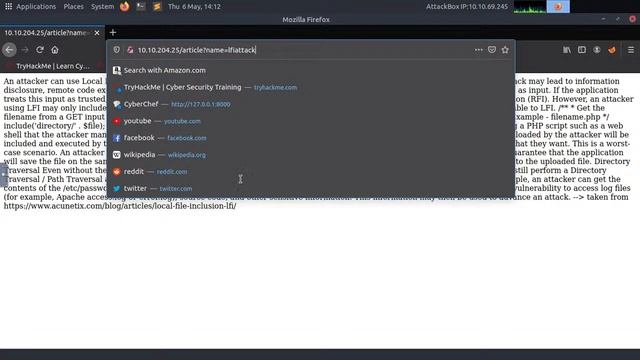Image resolution: width=640 pixels, height=360 pixels.
Task: Go to the Firefox home page
Action: [x=55, y=50]
